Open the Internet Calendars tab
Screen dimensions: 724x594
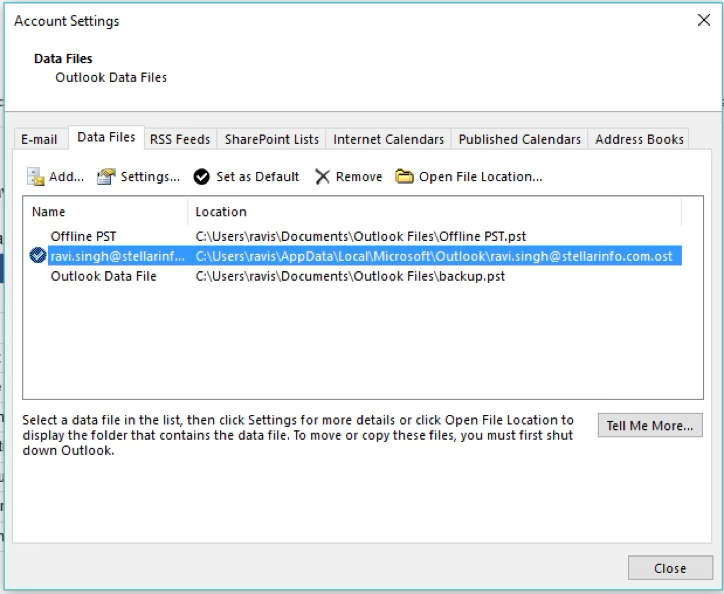[388, 139]
